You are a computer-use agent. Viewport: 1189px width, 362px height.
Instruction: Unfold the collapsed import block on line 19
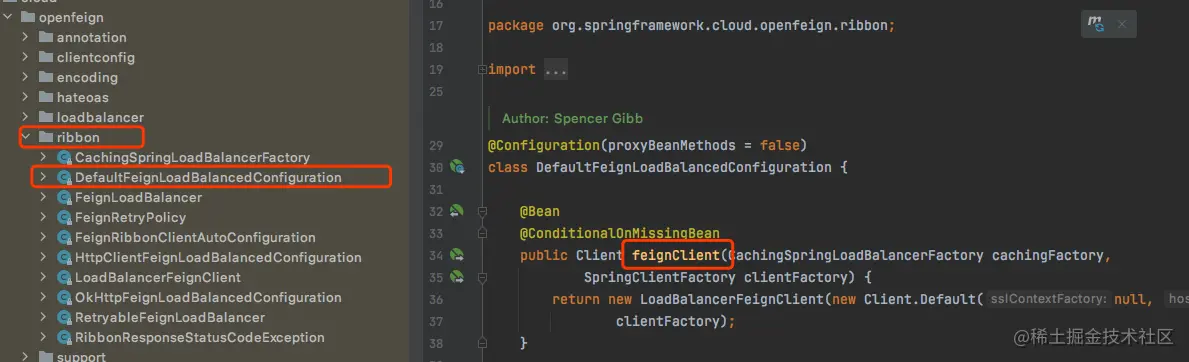click(x=482, y=69)
